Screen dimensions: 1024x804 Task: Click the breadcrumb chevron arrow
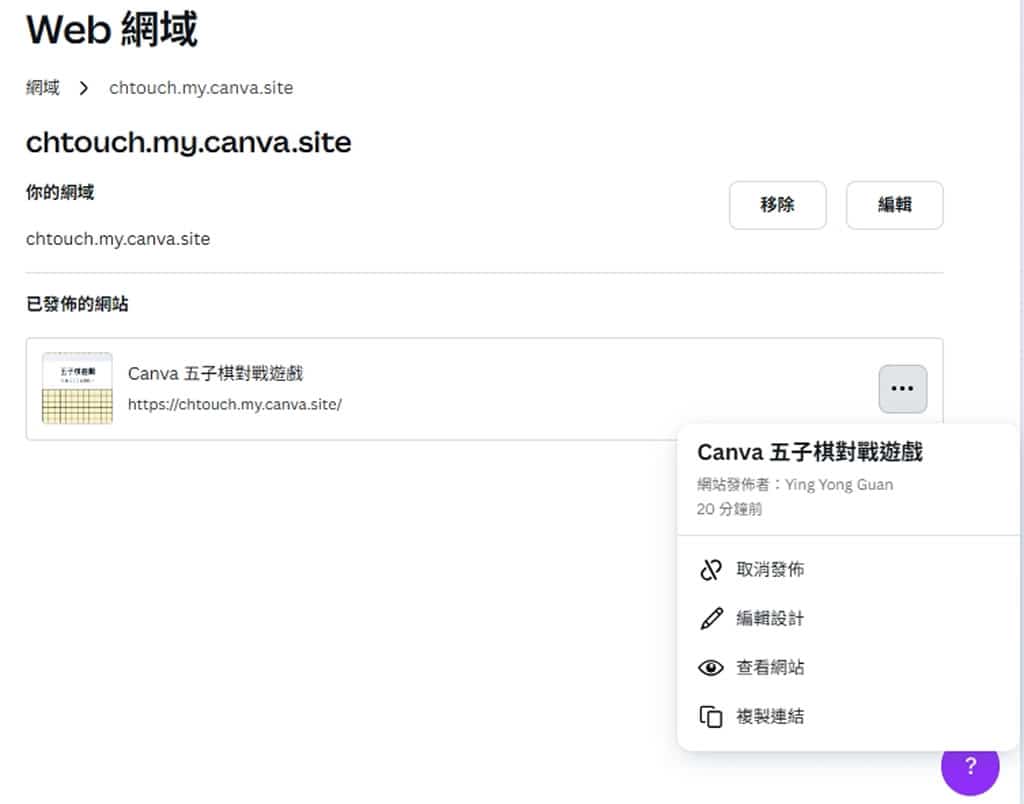84,88
